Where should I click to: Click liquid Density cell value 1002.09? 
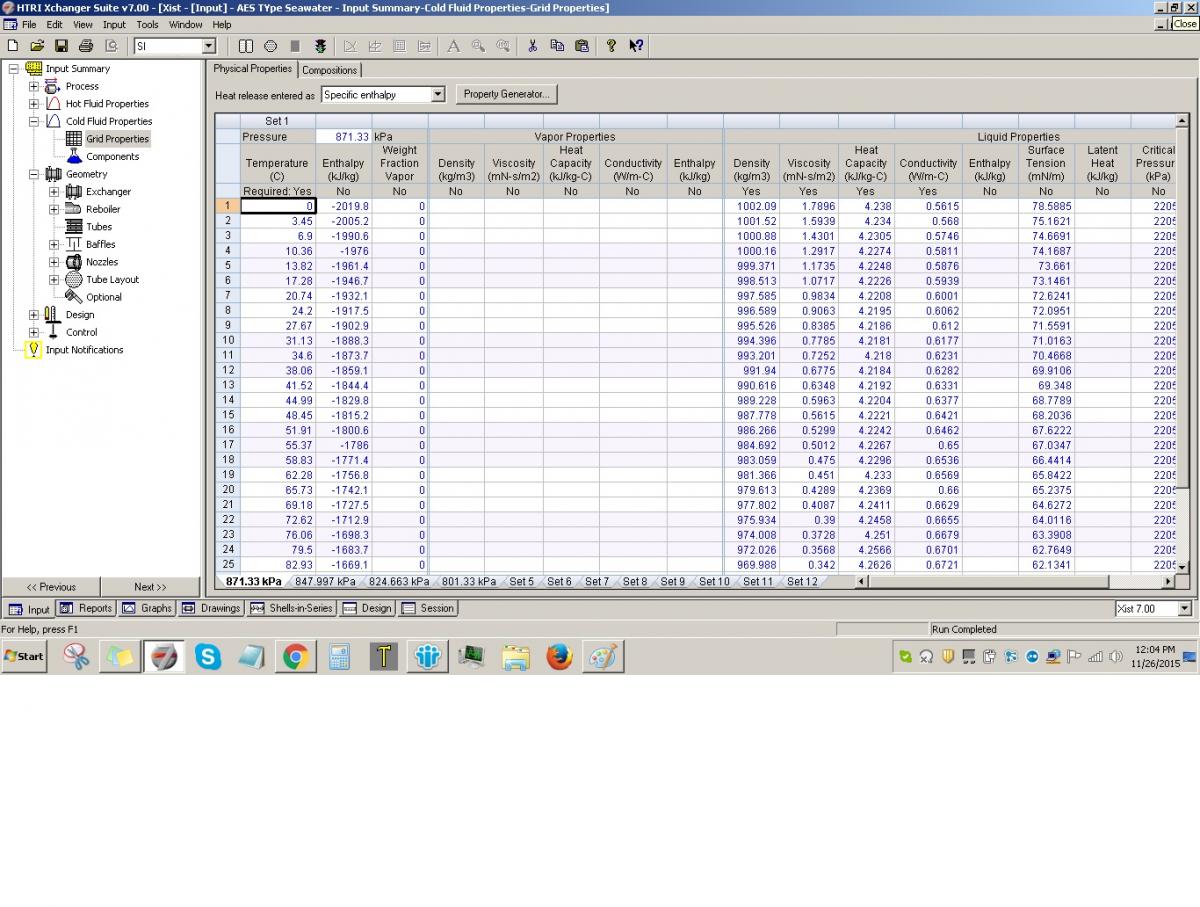[x=752, y=206]
